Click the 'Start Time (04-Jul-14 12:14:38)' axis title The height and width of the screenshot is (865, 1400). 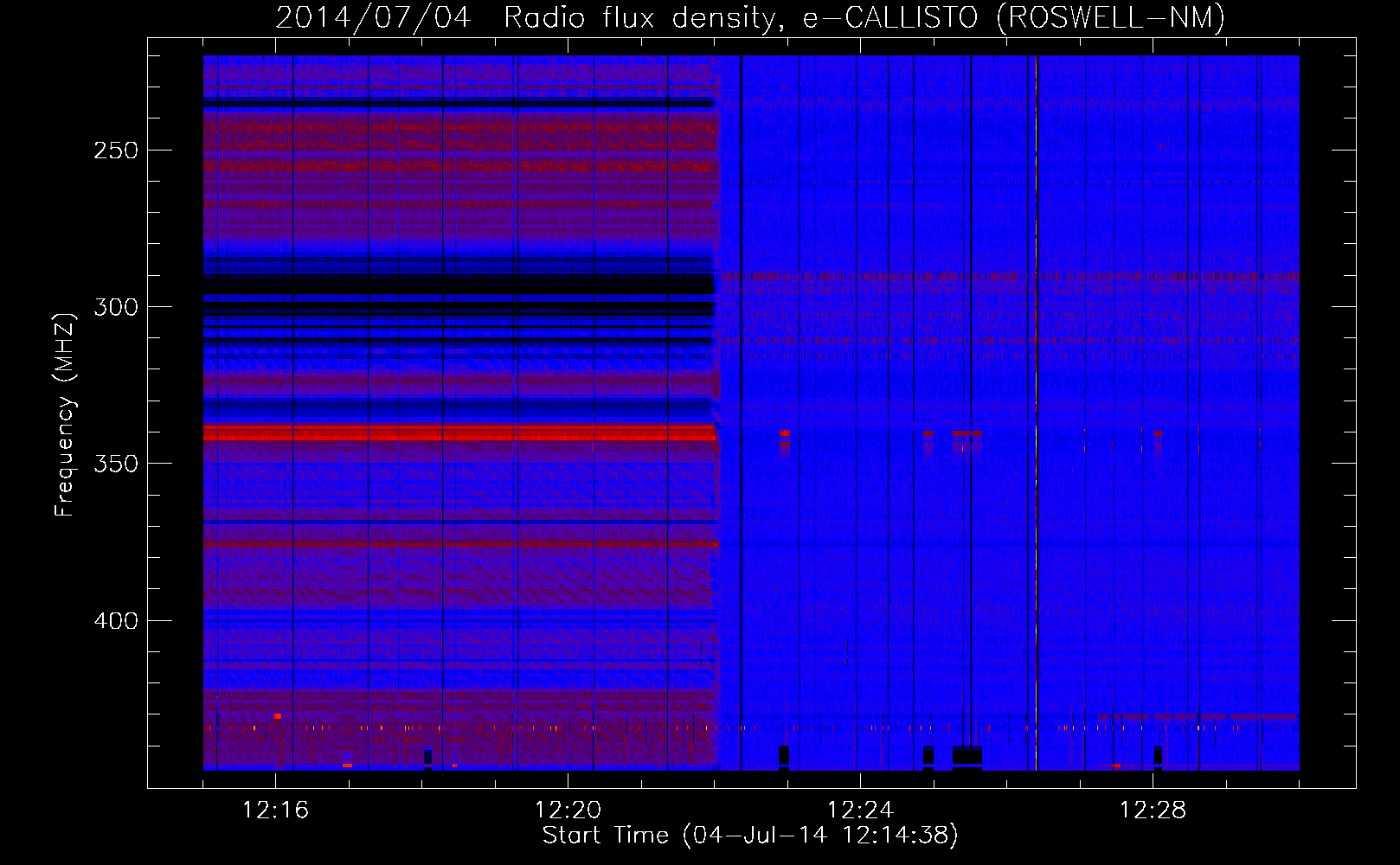pyautogui.click(x=750, y=836)
